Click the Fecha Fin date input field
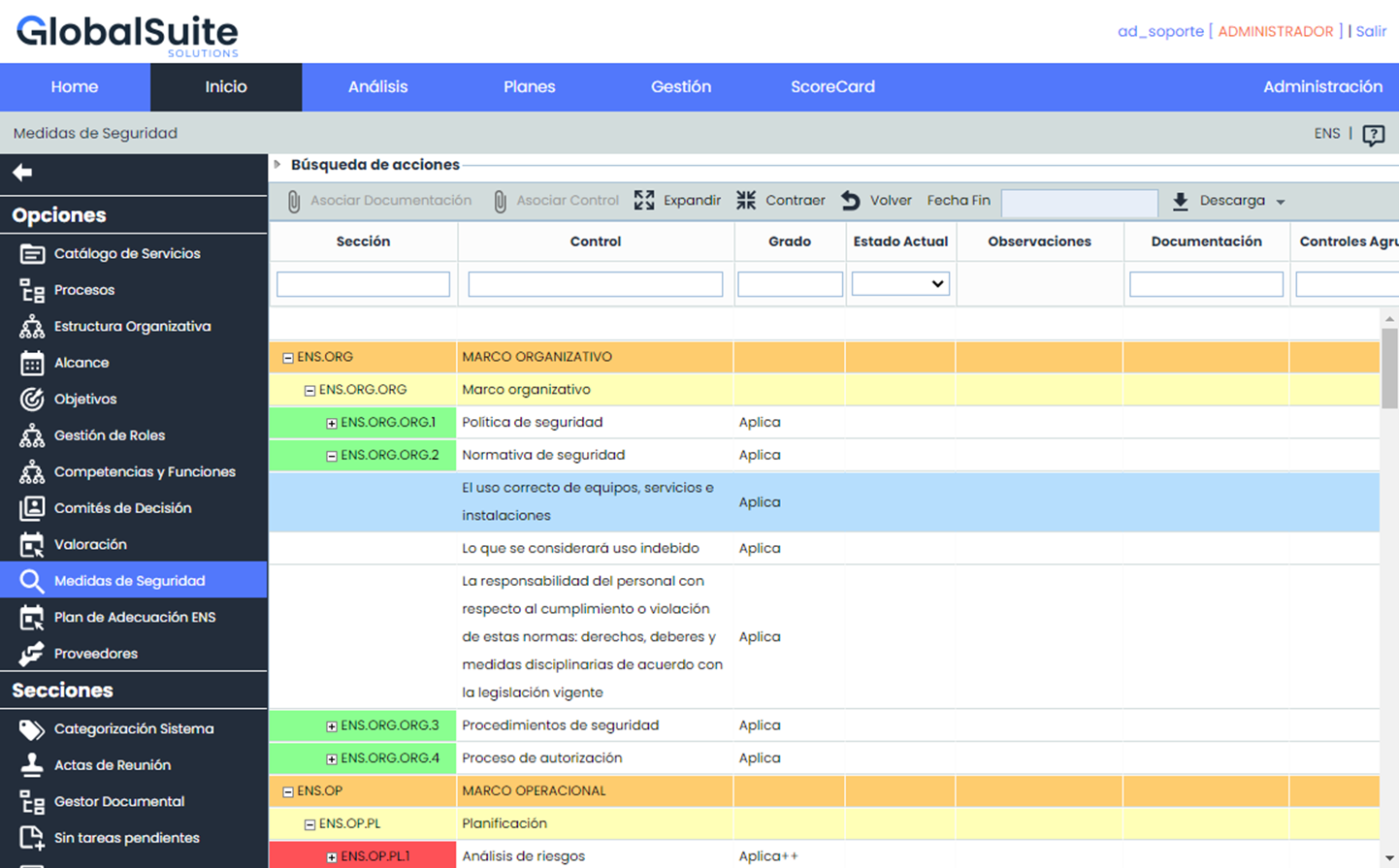Viewport: 1399px width, 868px height. 1079,203
